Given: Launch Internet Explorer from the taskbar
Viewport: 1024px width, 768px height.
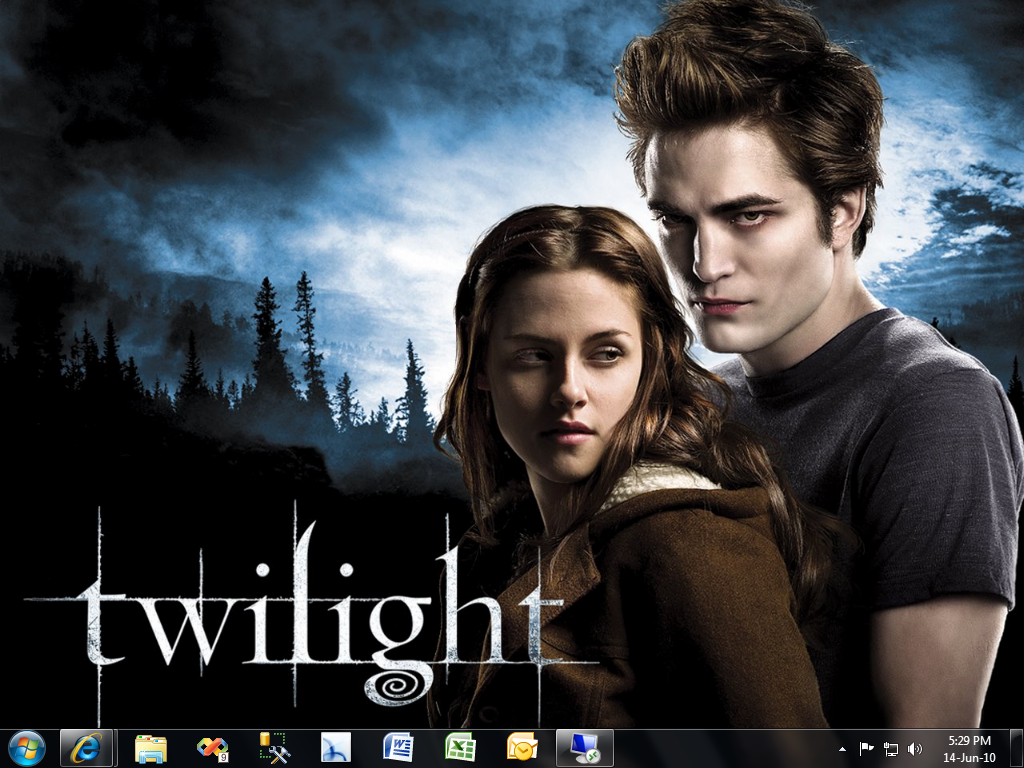Looking at the screenshot, I should (x=87, y=748).
